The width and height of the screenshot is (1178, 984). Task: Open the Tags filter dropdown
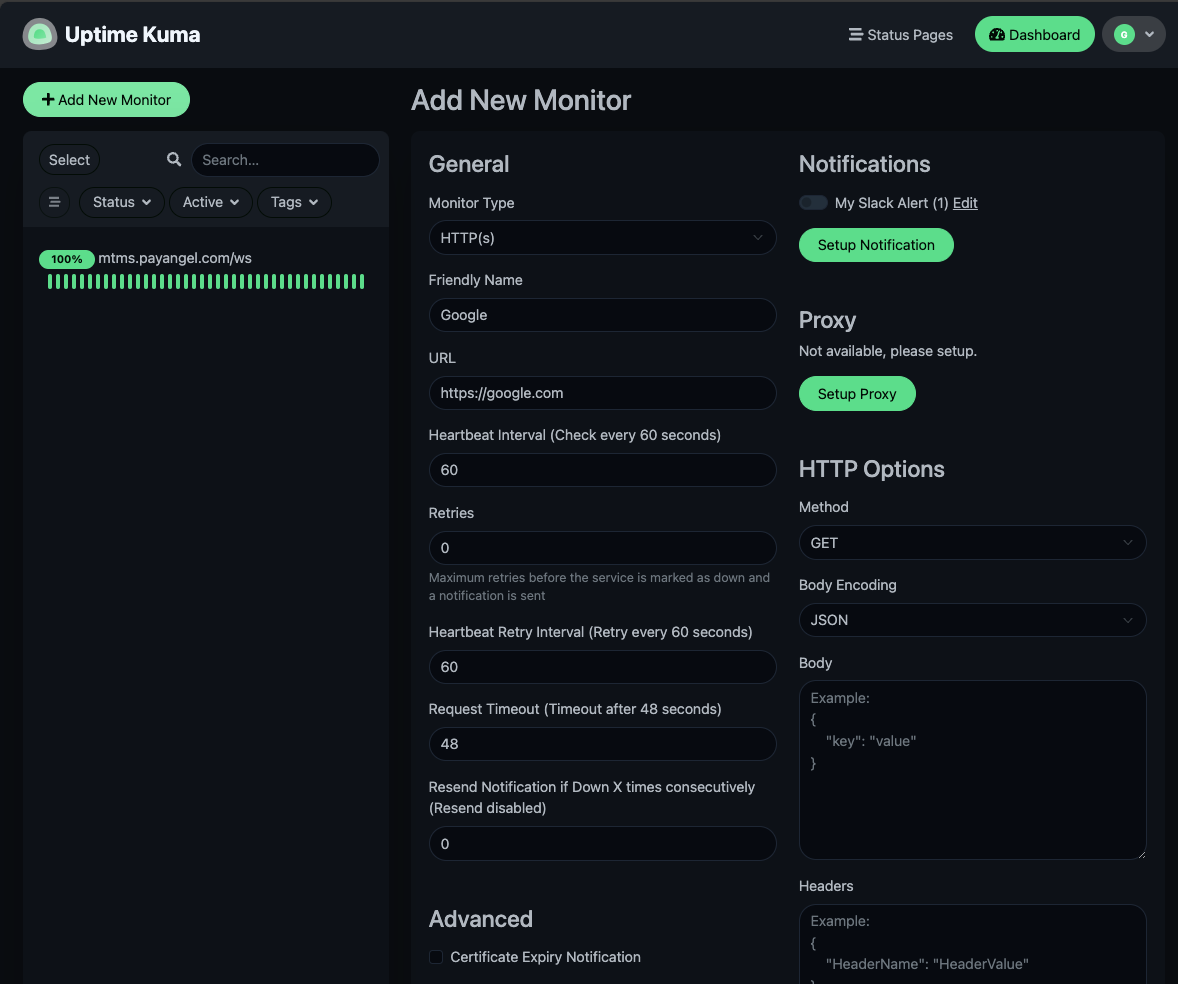[x=294, y=202]
